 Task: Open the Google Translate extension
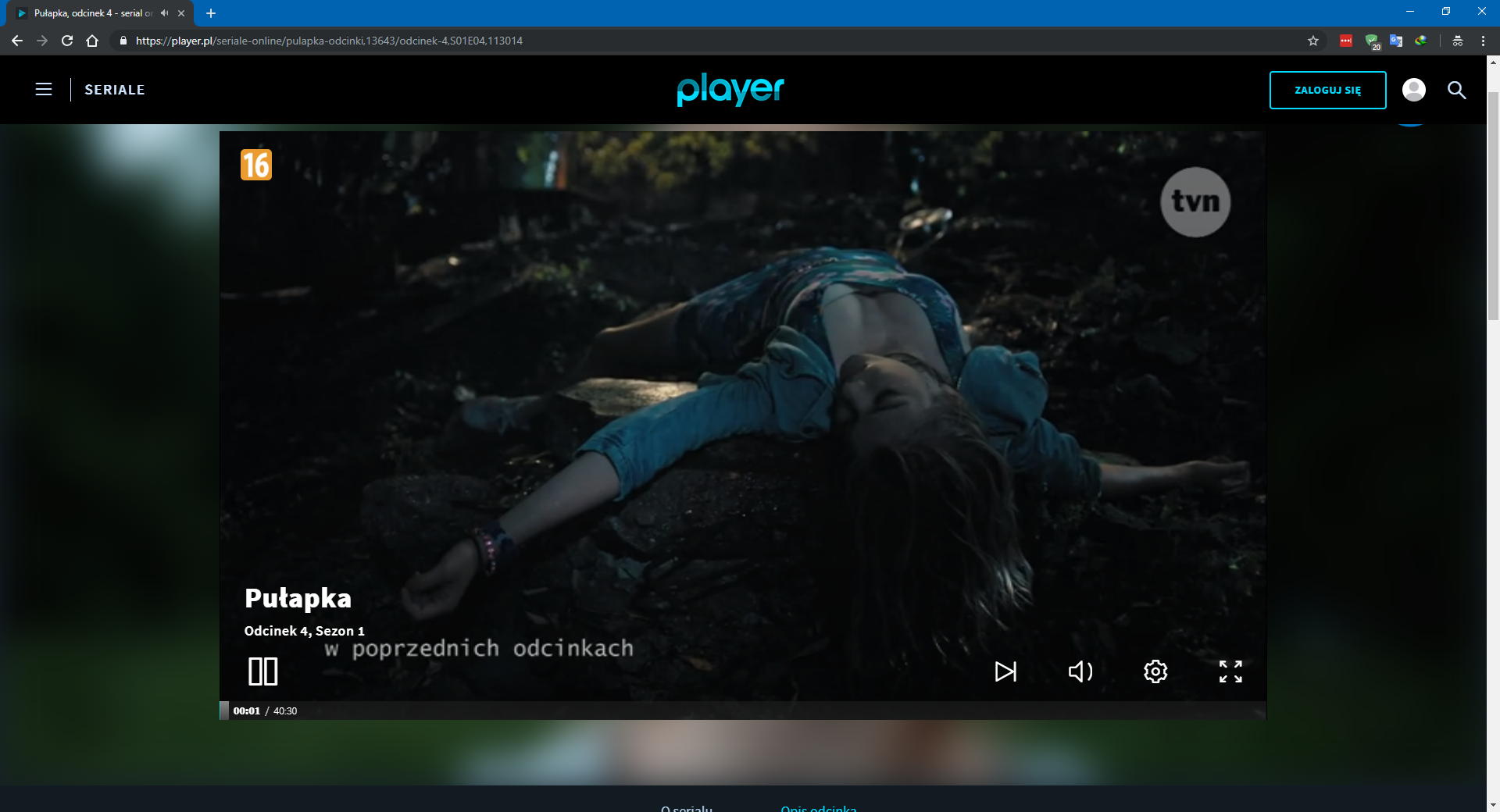(1396, 41)
